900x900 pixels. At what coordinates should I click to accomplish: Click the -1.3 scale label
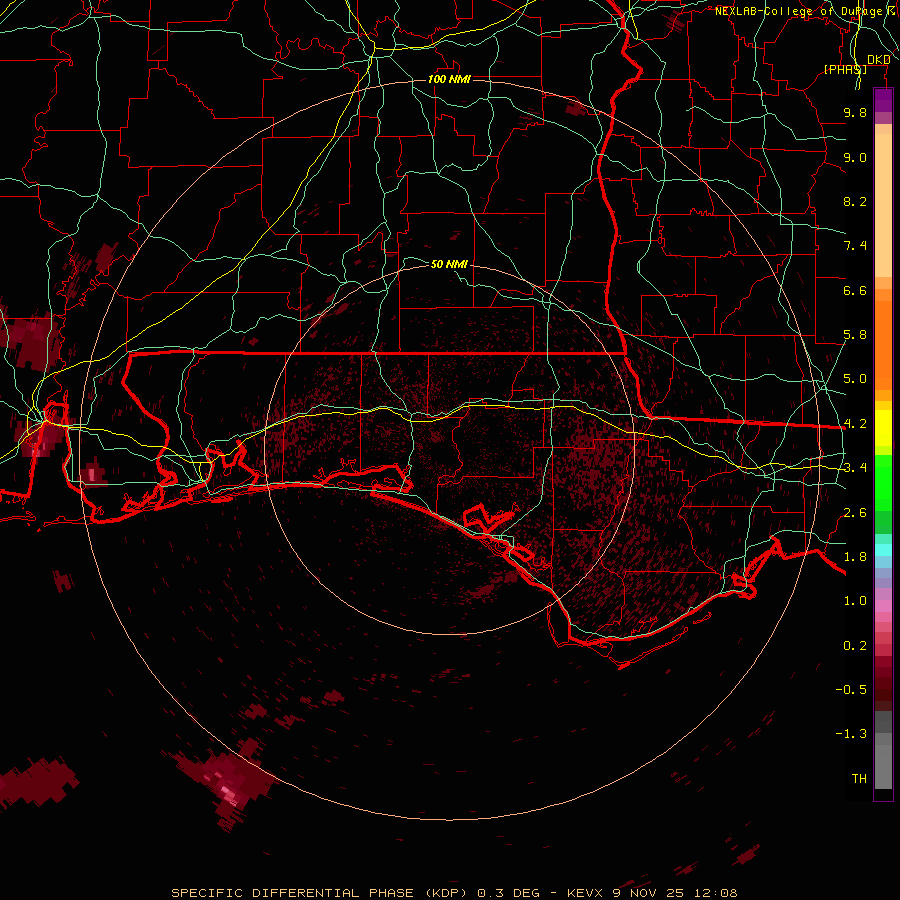(851, 734)
